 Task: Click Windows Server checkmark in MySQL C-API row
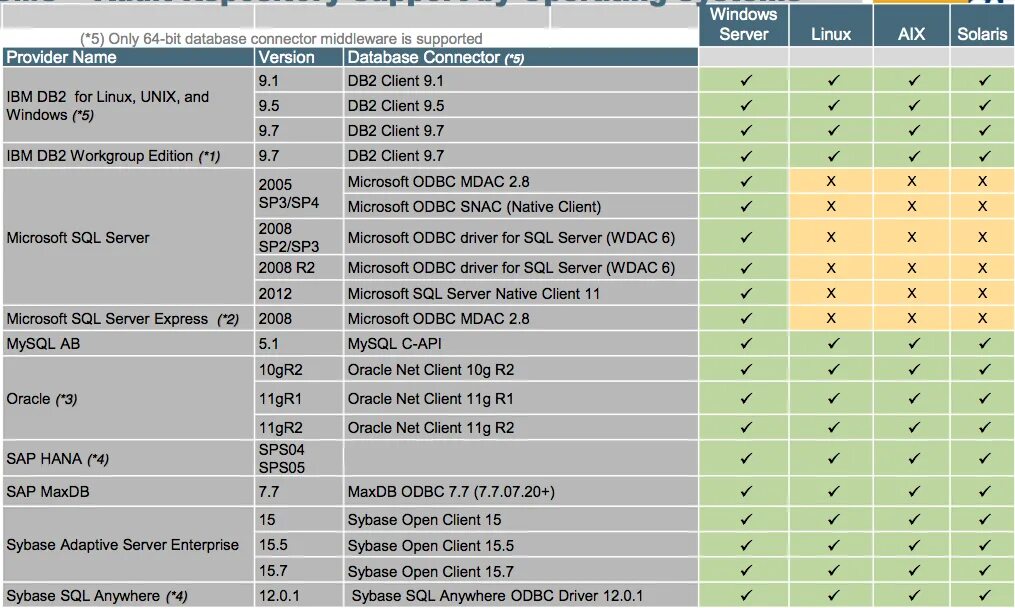point(746,343)
